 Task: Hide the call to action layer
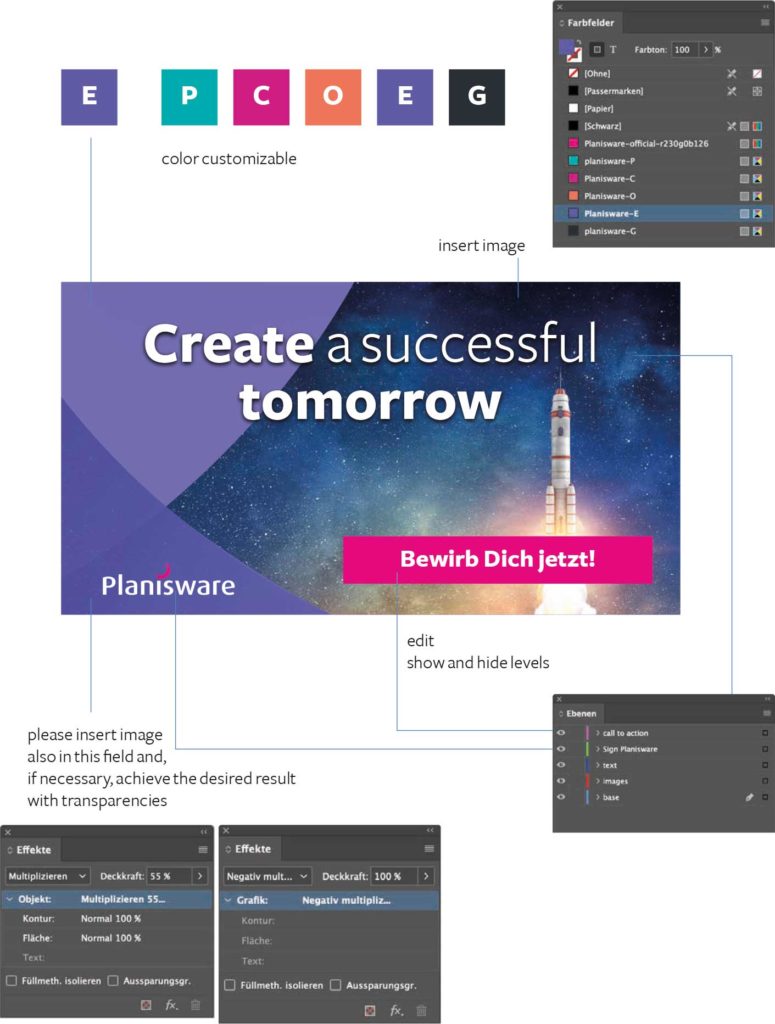click(x=561, y=733)
